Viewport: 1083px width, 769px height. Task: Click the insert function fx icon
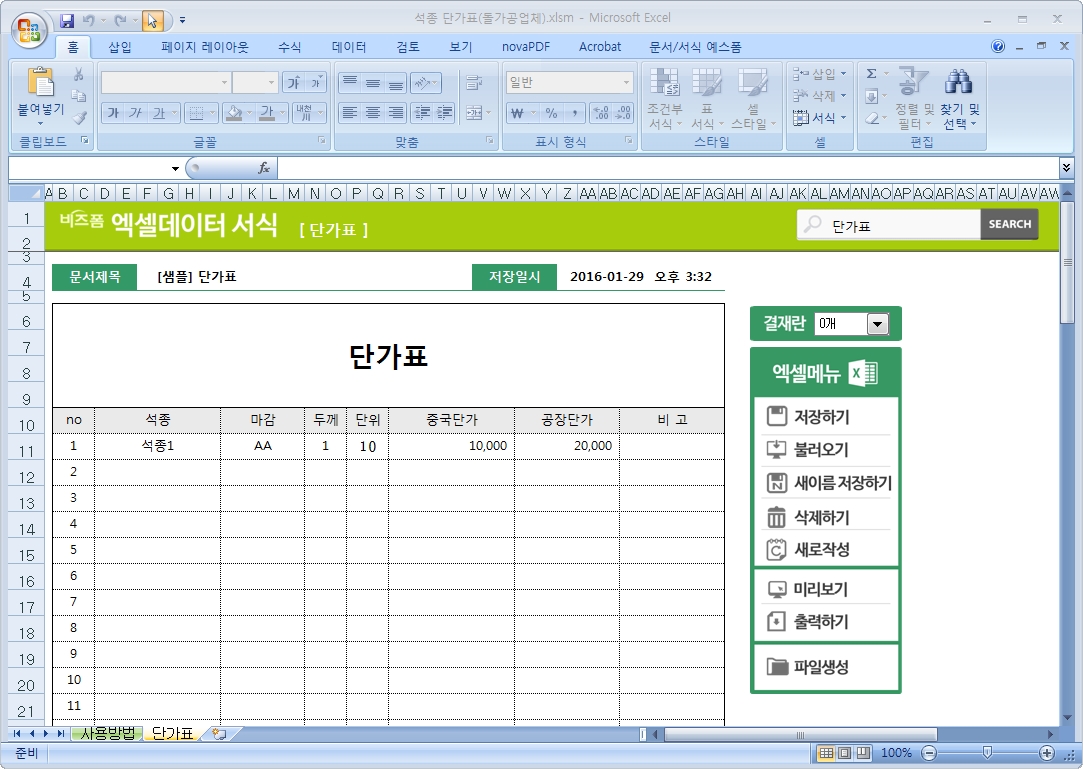tap(264, 168)
